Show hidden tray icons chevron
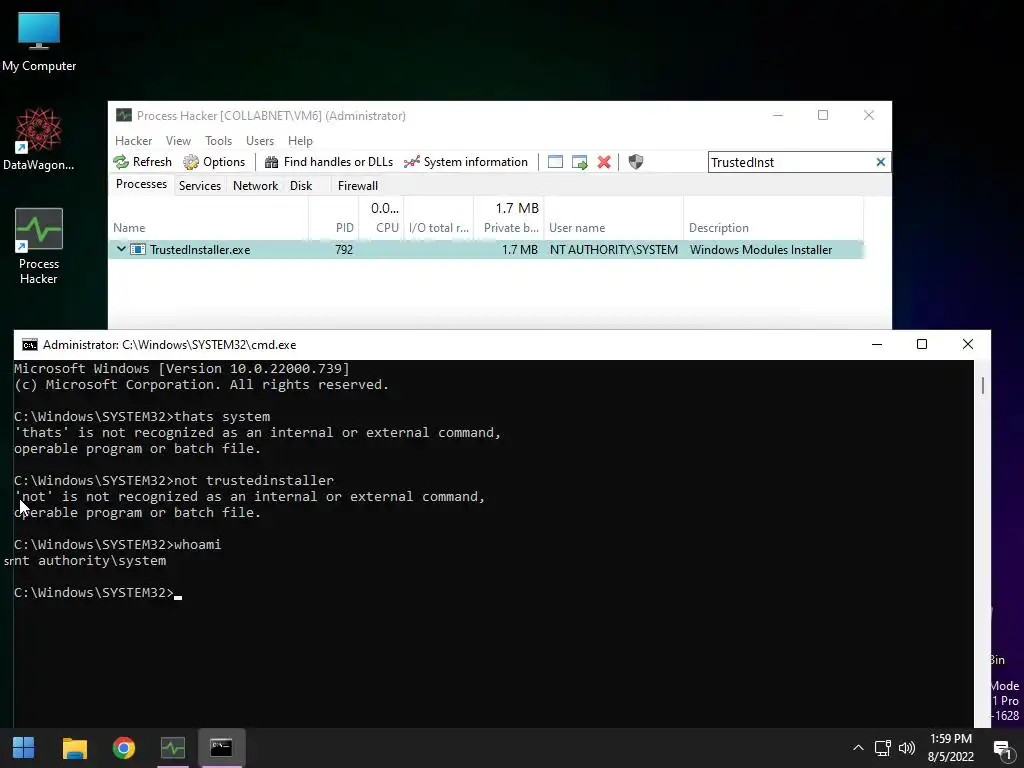1024x768 pixels. (x=858, y=748)
